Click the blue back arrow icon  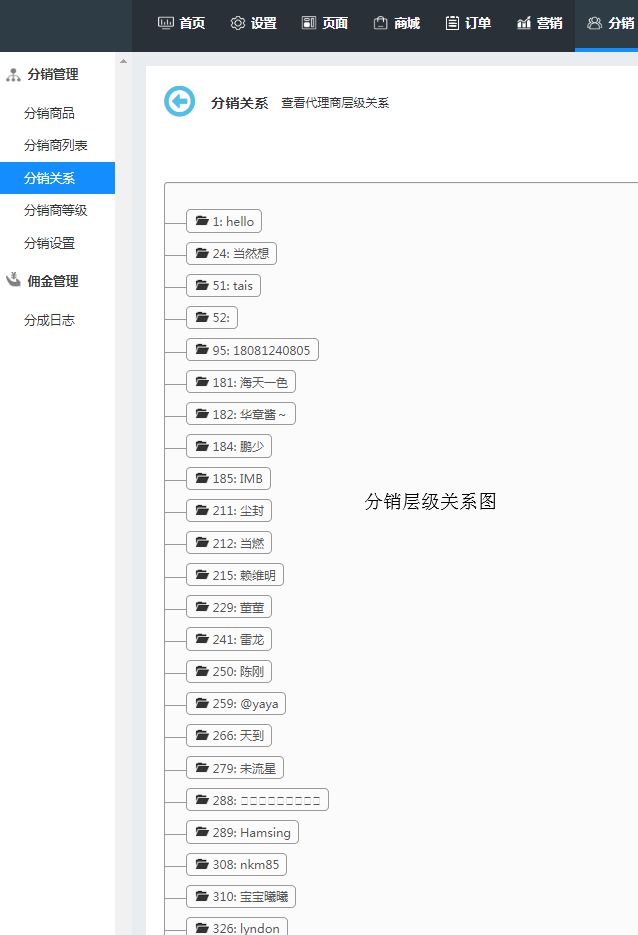(180, 101)
